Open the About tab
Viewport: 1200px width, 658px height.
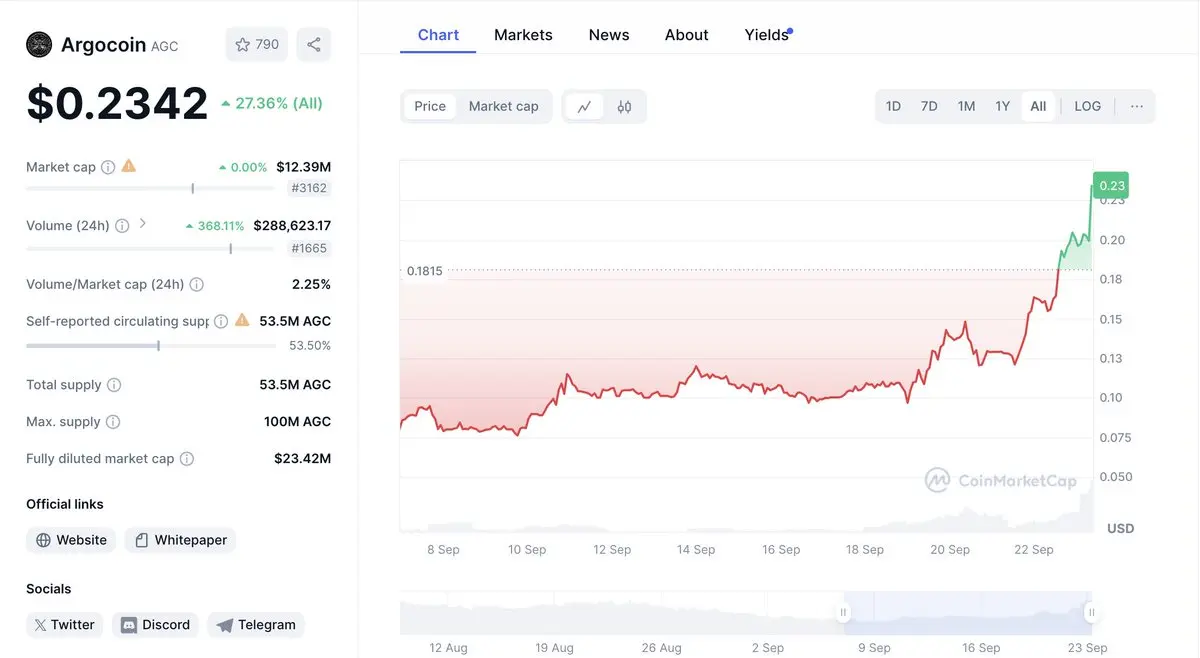tap(687, 35)
